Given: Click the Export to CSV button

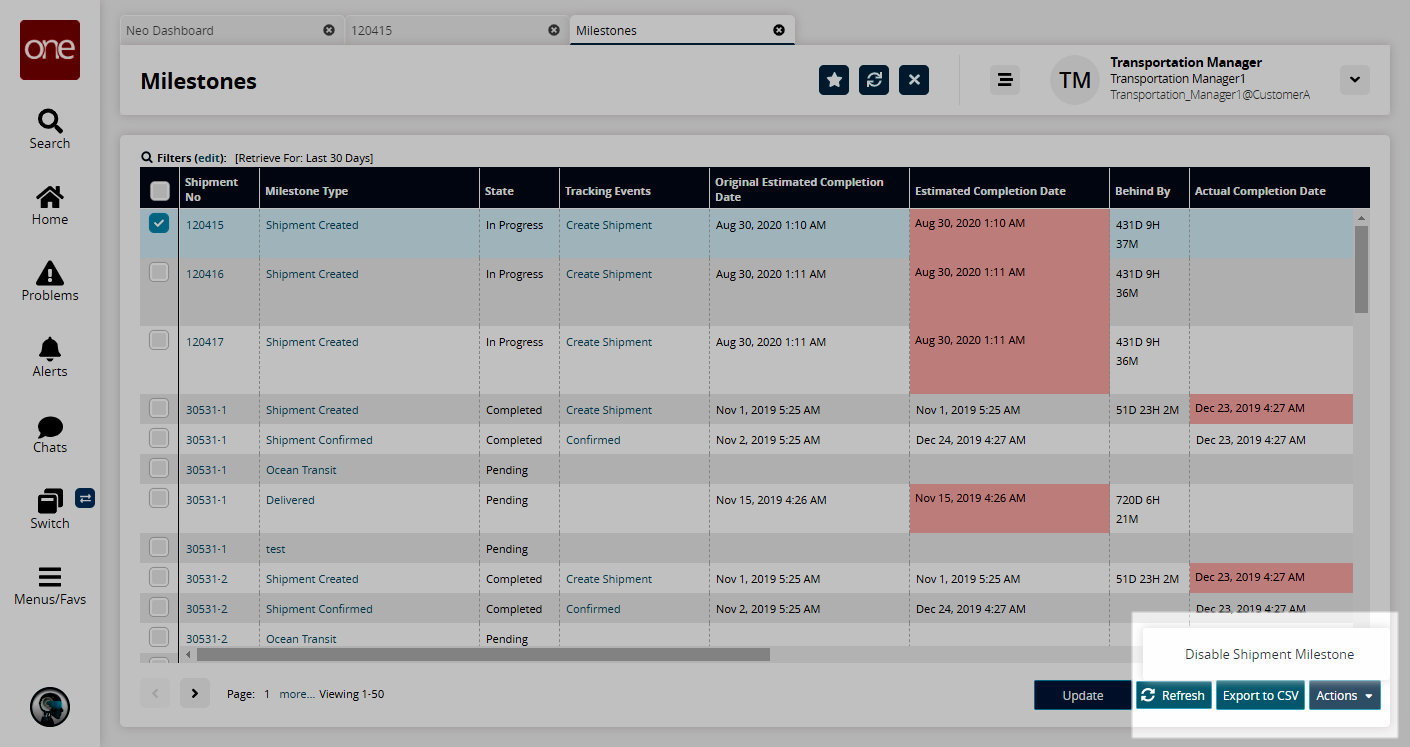Looking at the screenshot, I should 1260,695.
